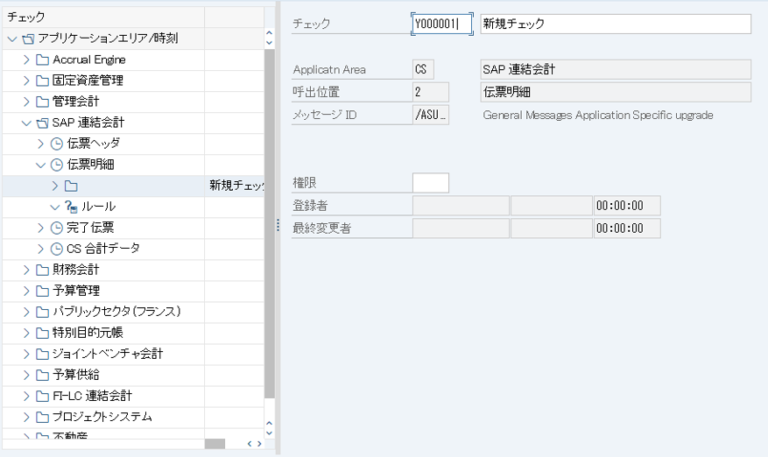This screenshot has height=457, width=768.
Task: Expand the 伝票ヘッダ node
Action: tap(41, 144)
